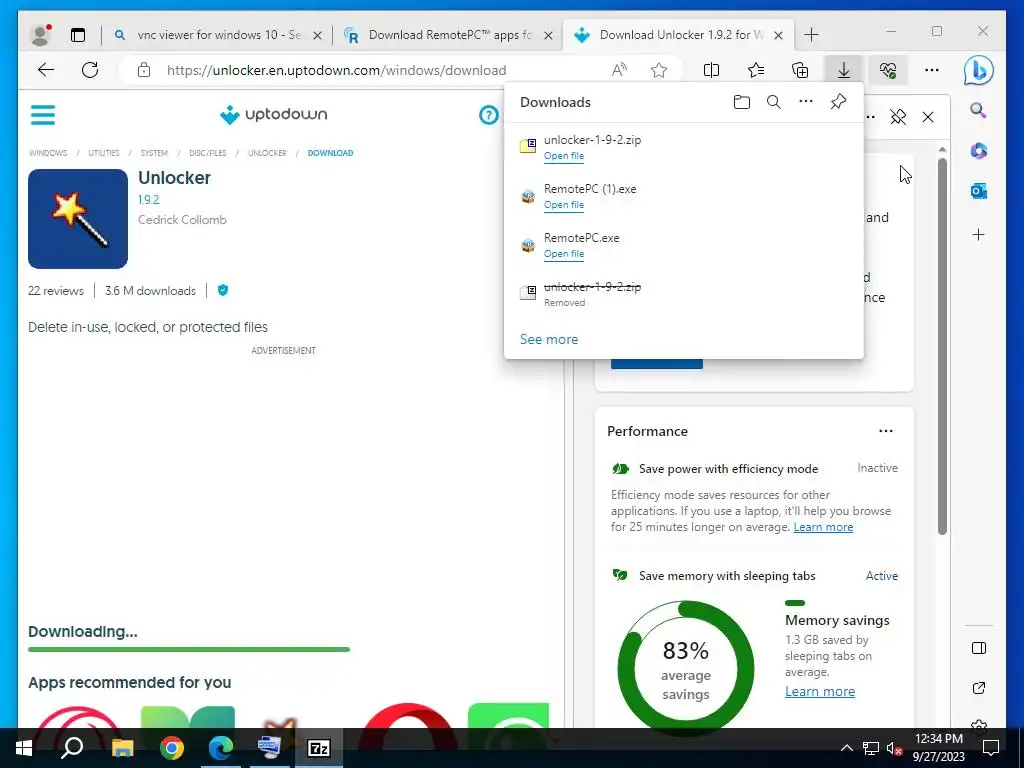The width and height of the screenshot is (1024, 768).
Task: Add this page to favorites star
Action: click(x=659, y=70)
